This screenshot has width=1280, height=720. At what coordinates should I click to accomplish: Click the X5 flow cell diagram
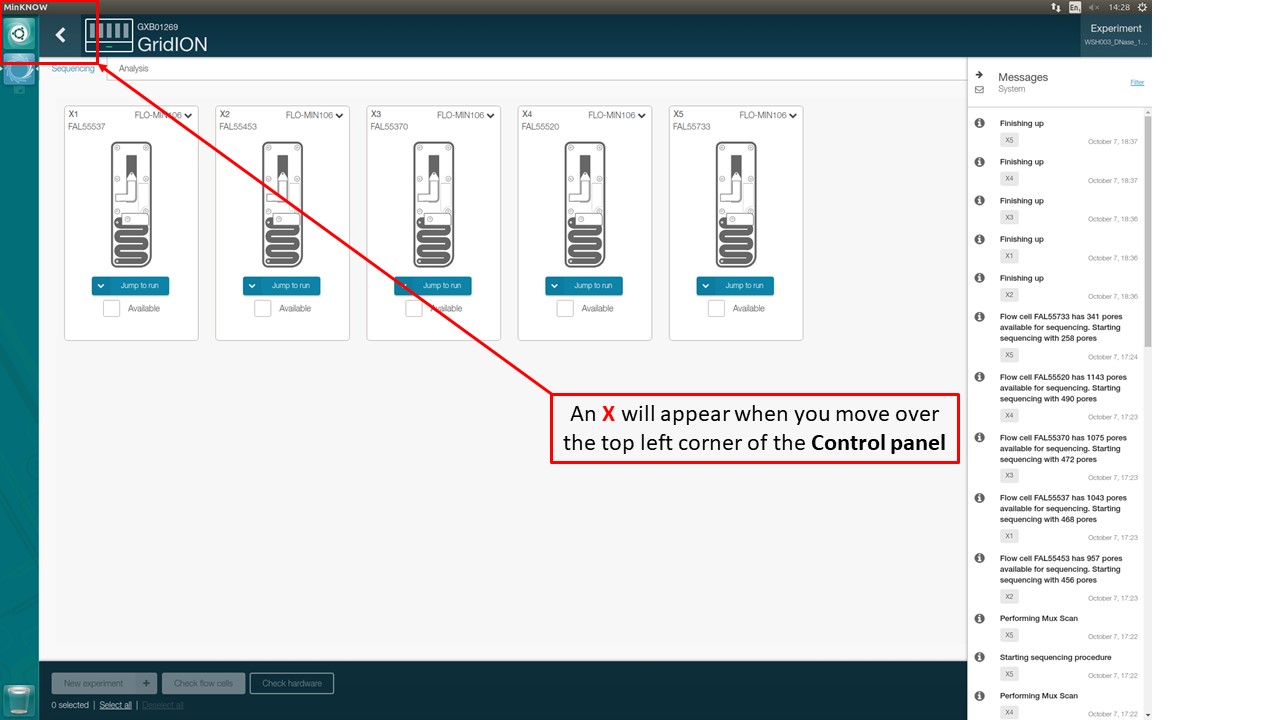736,204
